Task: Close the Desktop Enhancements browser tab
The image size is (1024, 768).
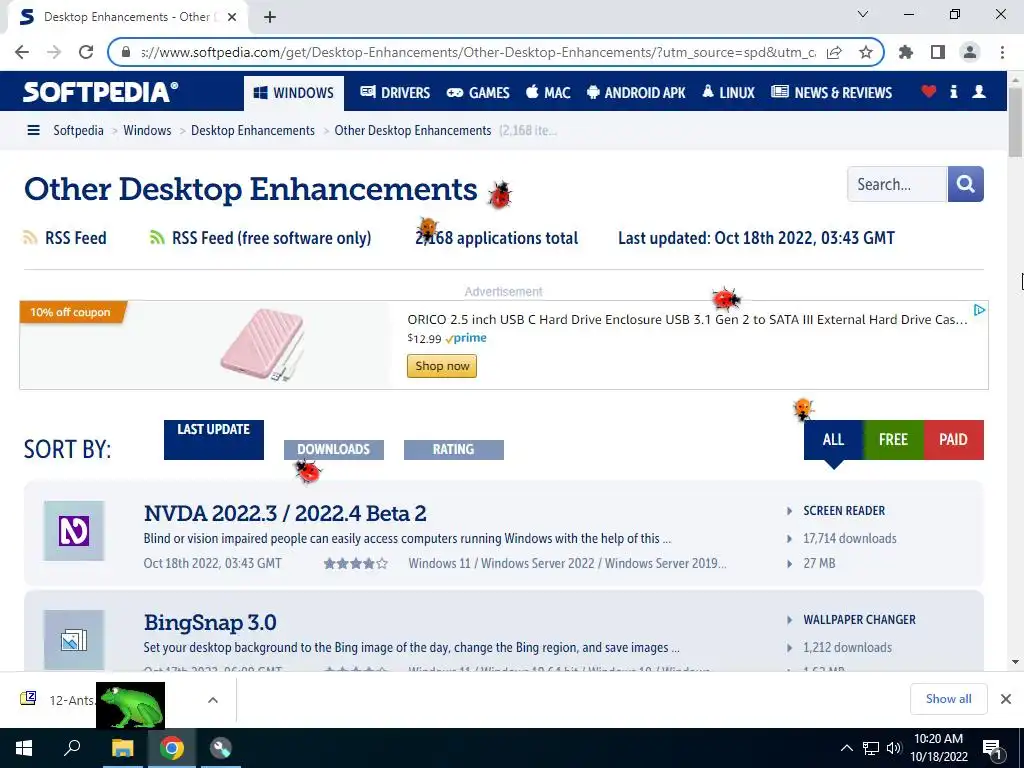Action: (232, 17)
